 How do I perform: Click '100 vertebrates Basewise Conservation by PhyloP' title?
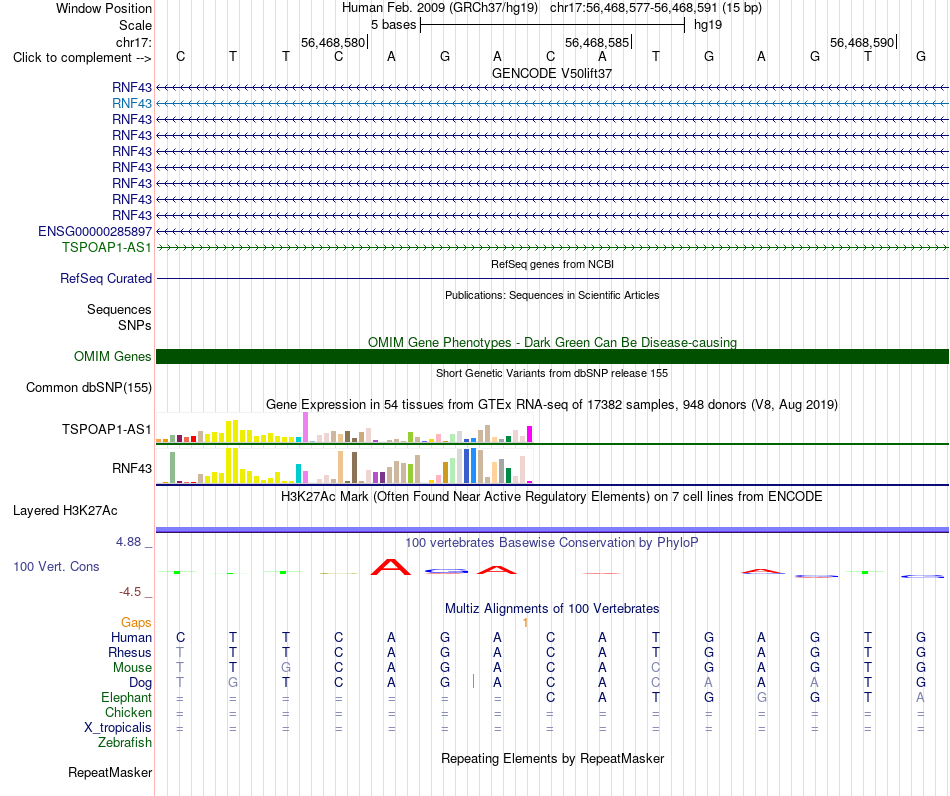pos(552,543)
